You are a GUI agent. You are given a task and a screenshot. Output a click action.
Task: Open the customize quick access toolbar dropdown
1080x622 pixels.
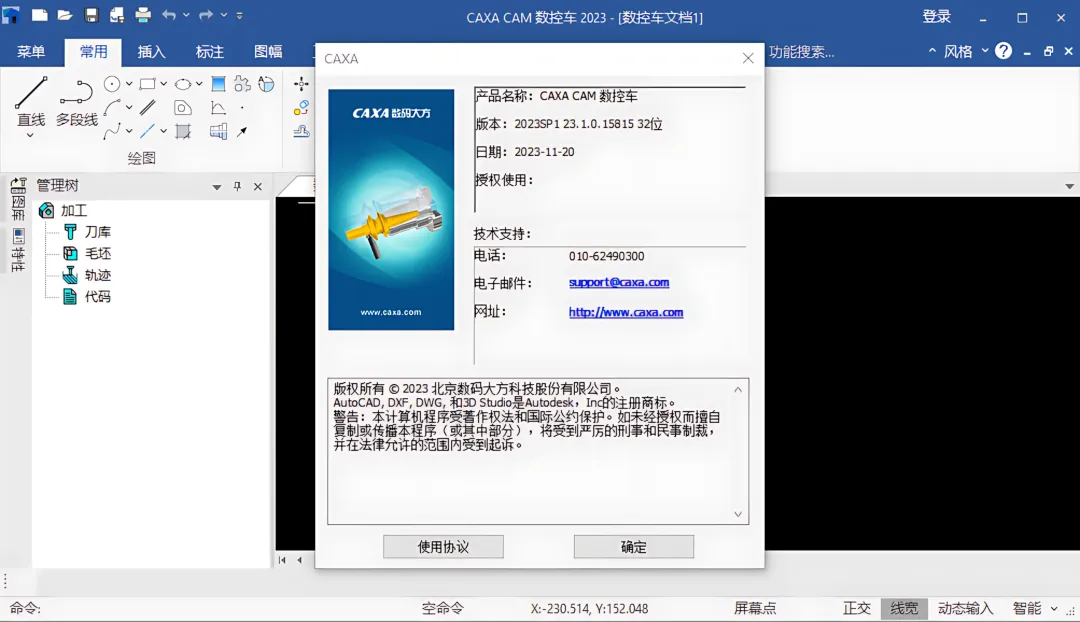pyautogui.click(x=240, y=15)
